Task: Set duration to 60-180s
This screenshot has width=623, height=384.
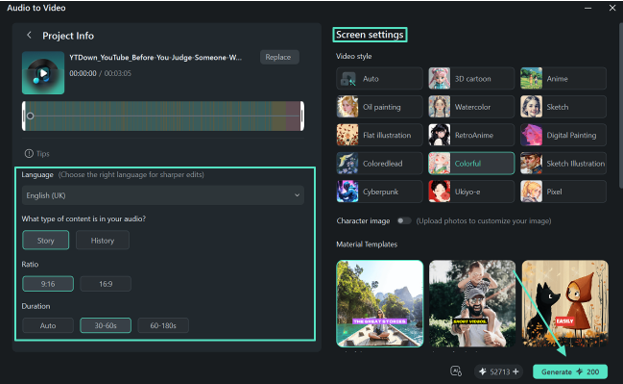Action: (x=163, y=326)
